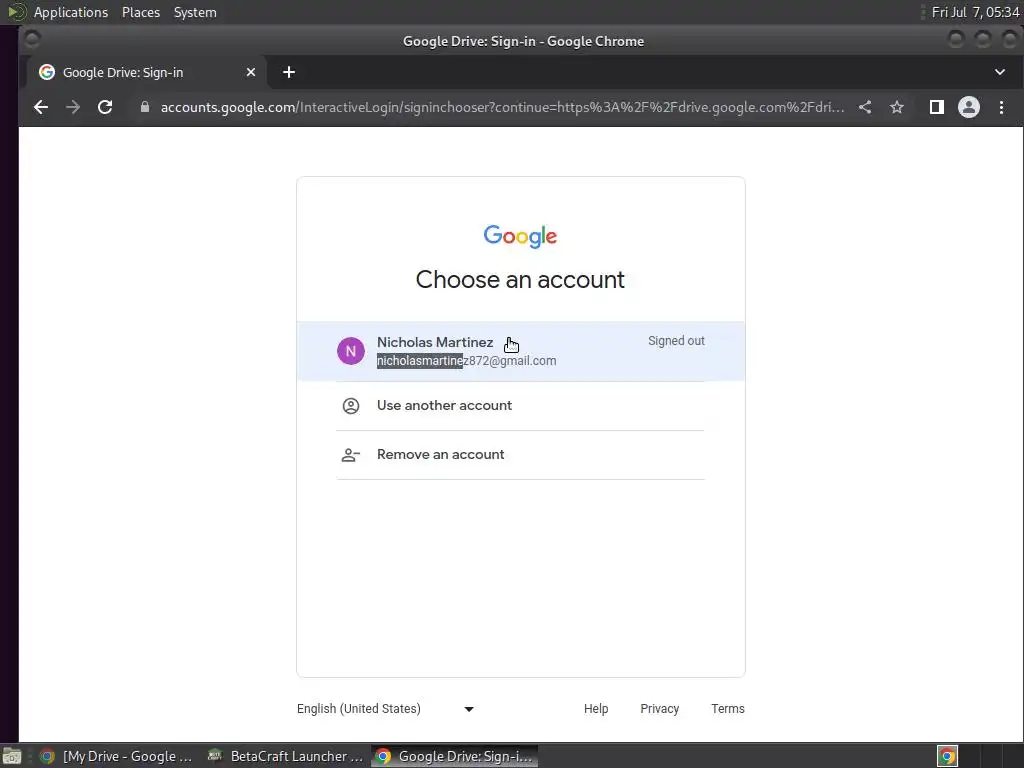1024x768 pixels.
Task: Click the Choose an account heading
Action: pyautogui.click(x=520, y=280)
